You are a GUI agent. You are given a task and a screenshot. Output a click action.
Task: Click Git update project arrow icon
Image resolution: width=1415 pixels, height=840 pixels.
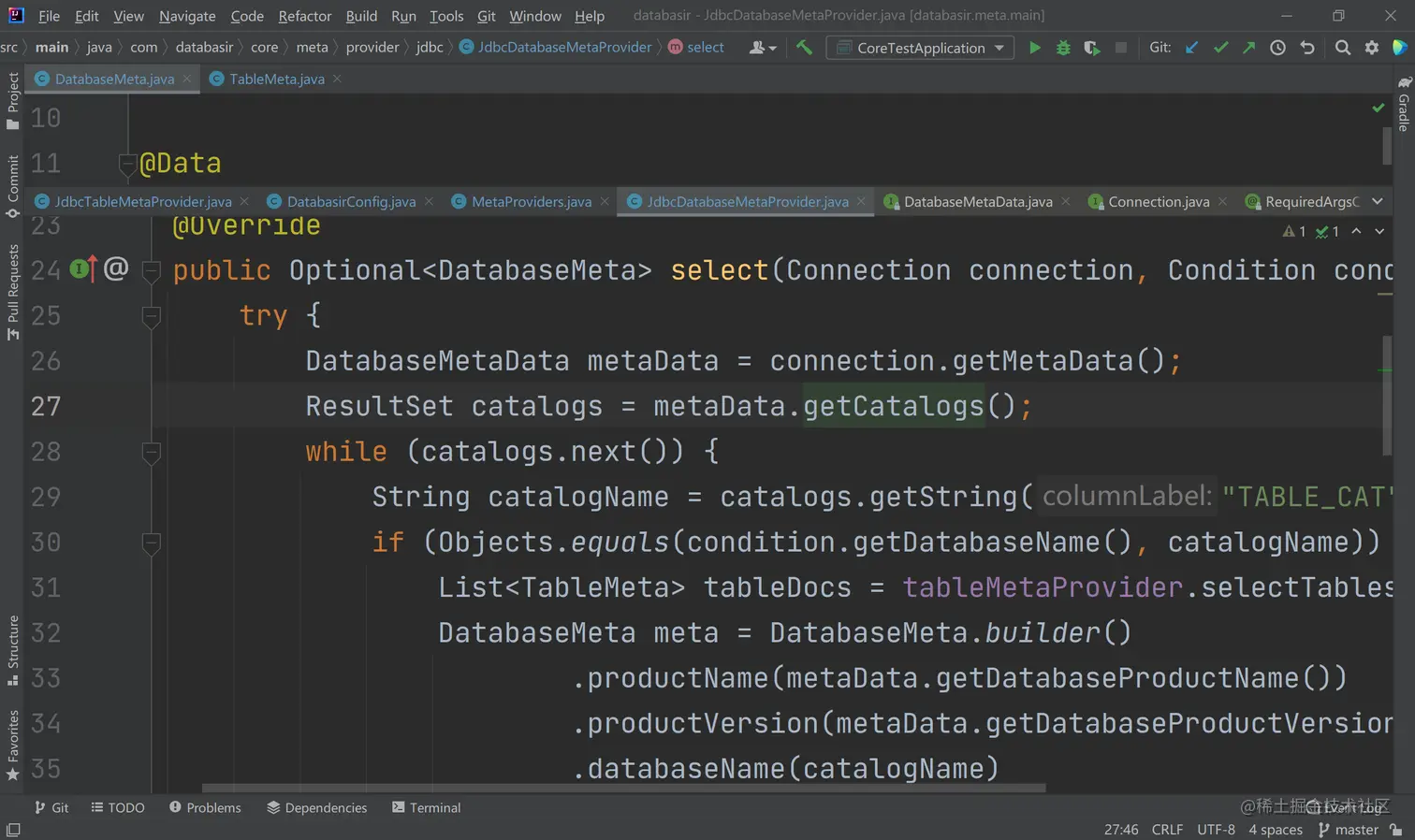1191,48
